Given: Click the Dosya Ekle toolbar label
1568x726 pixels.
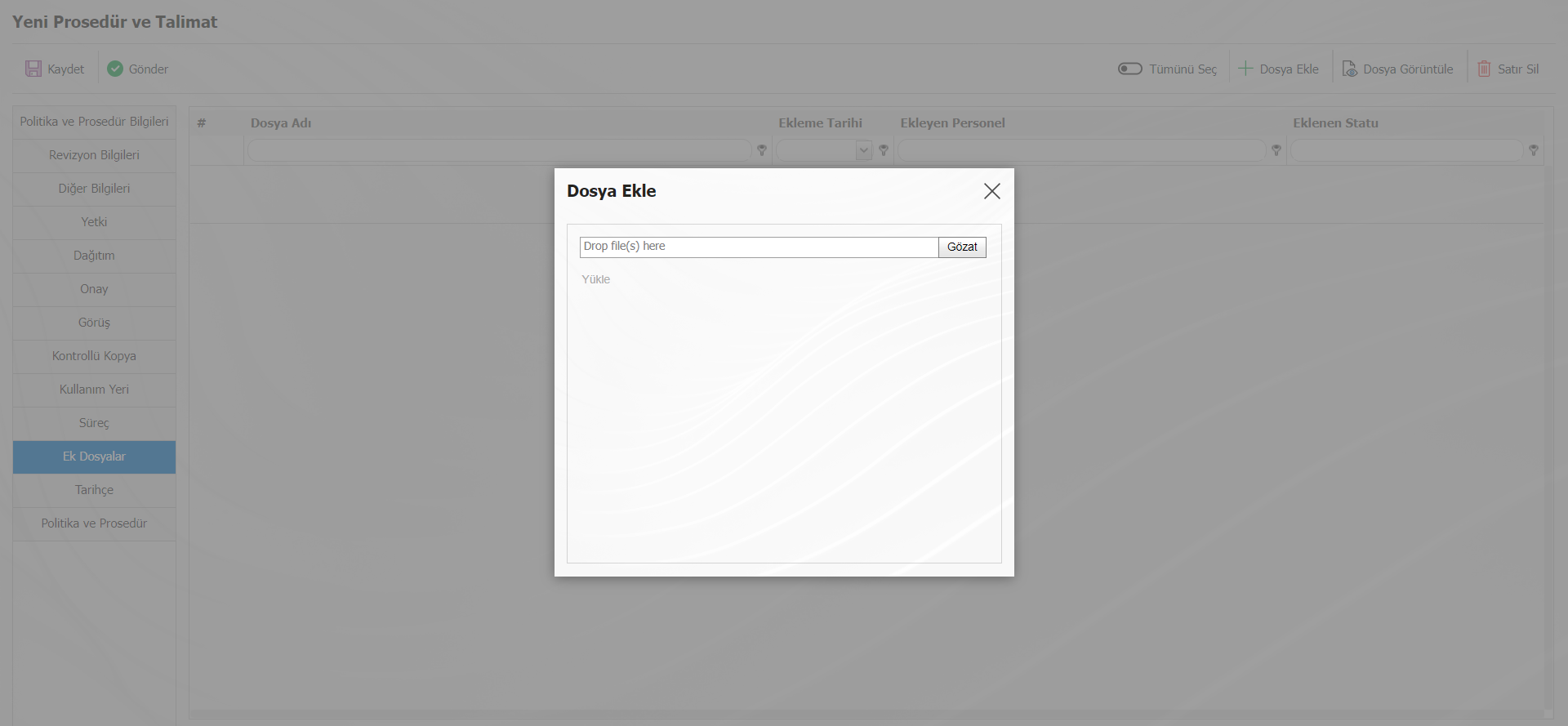Looking at the screenshot, I should (x=1289, y=69).
